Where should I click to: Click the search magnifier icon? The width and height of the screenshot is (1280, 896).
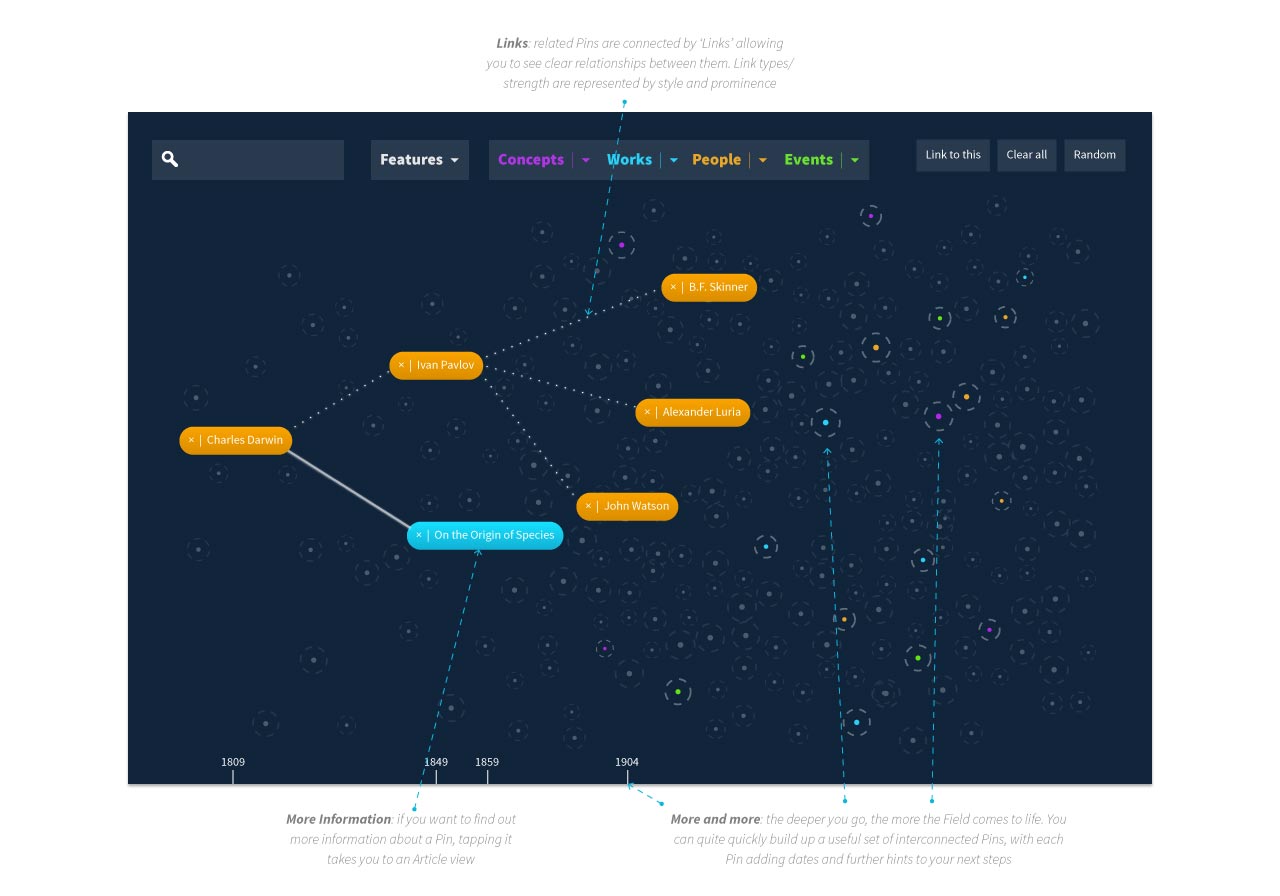tap(170, 159)
